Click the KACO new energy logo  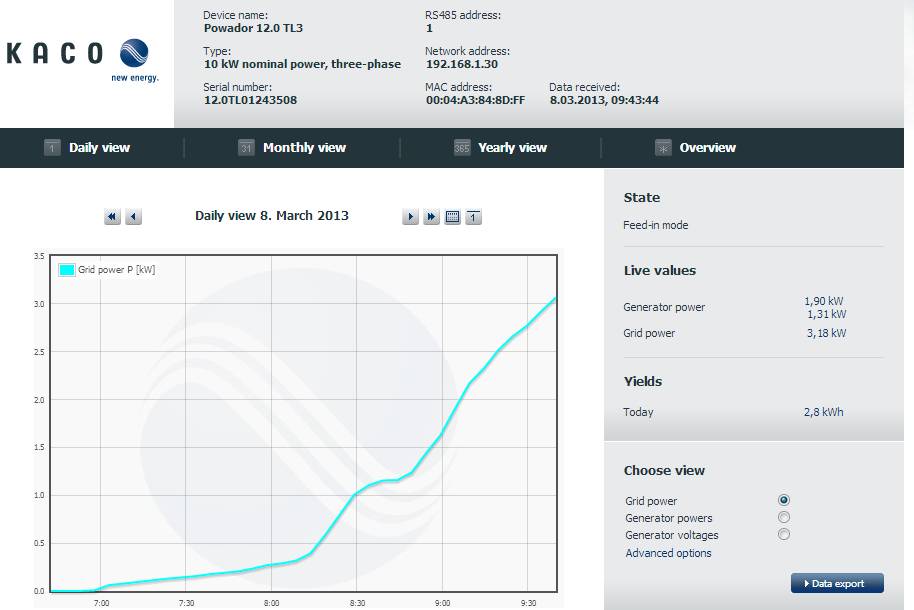point(82,59)
